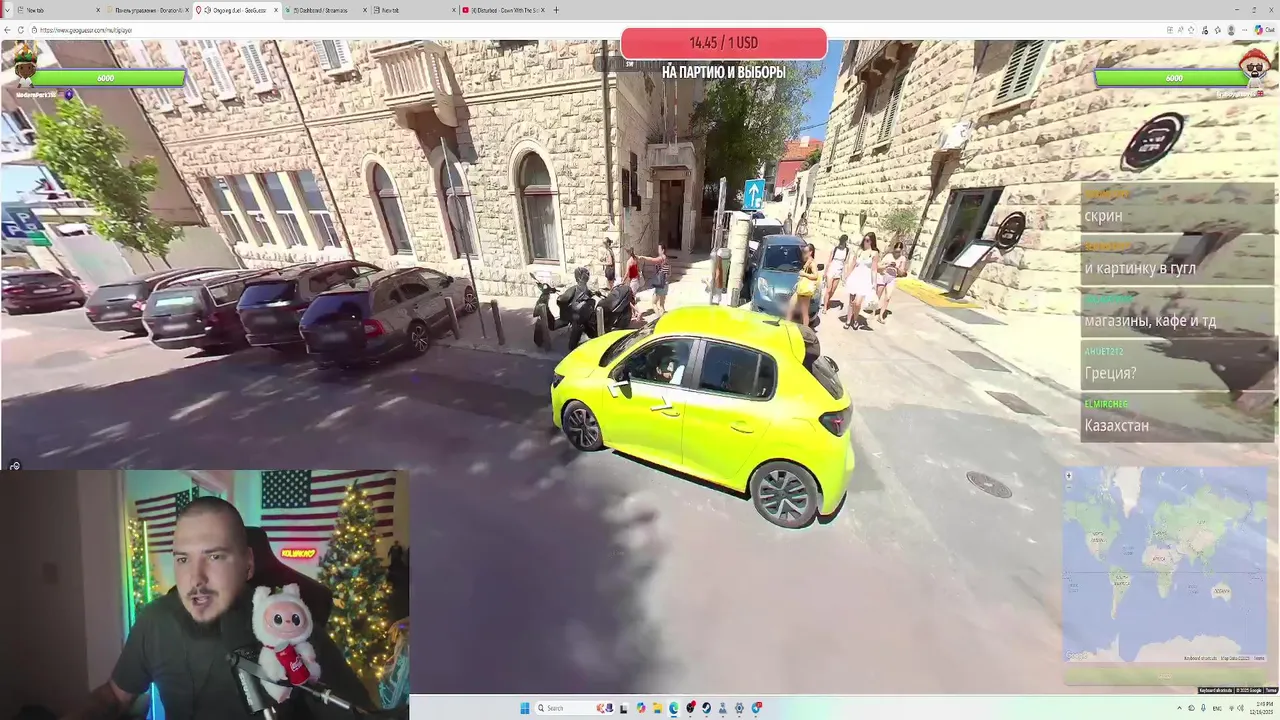
Task: Click the chat message скрин
Action: [x=1103, y=215]
